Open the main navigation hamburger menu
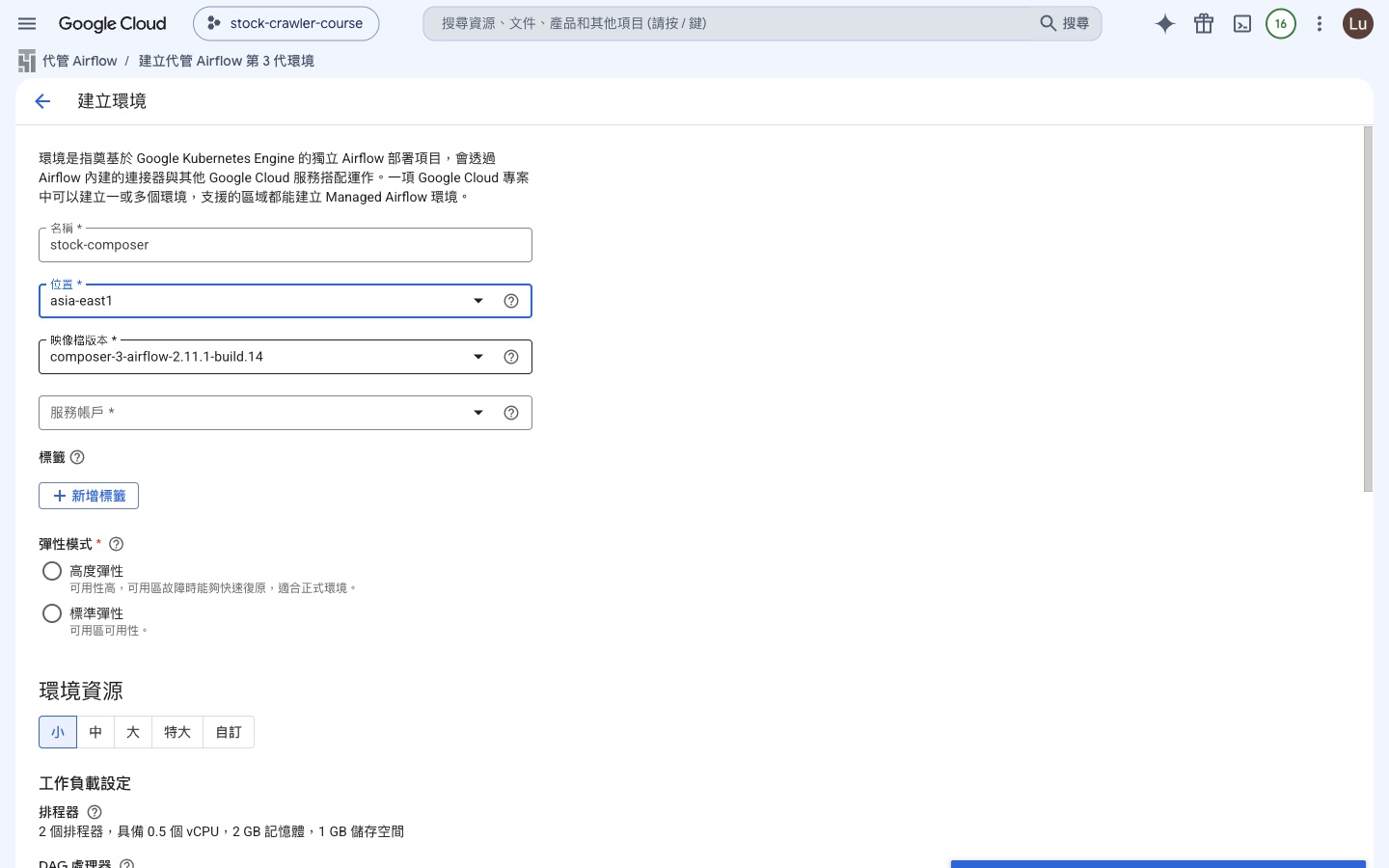 [x=27, y=23]
